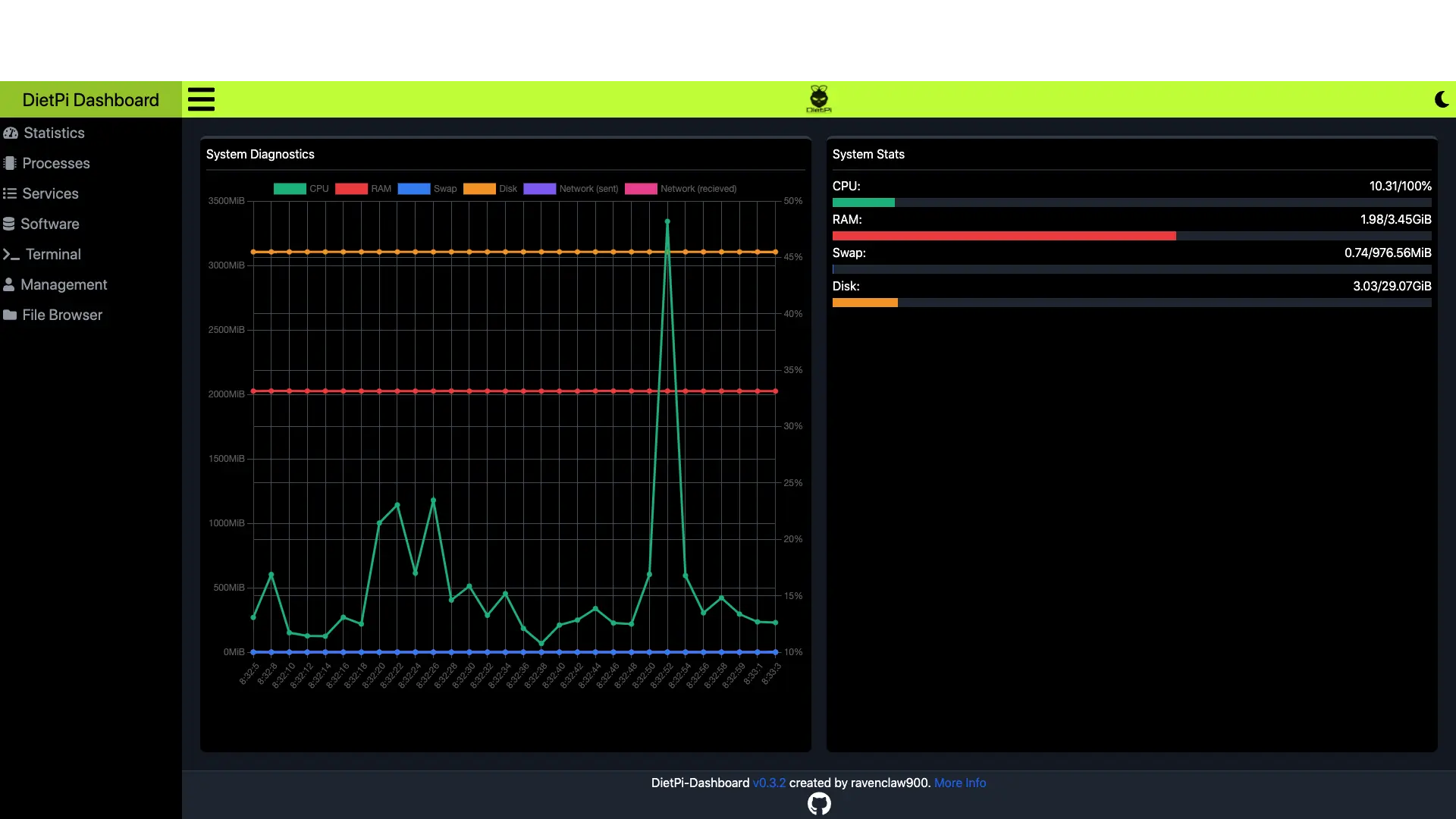Toggle dark mode with the moon icon
Image resolution: width=1456 pixels, height=819 pixels.
tap(1442, 99)
